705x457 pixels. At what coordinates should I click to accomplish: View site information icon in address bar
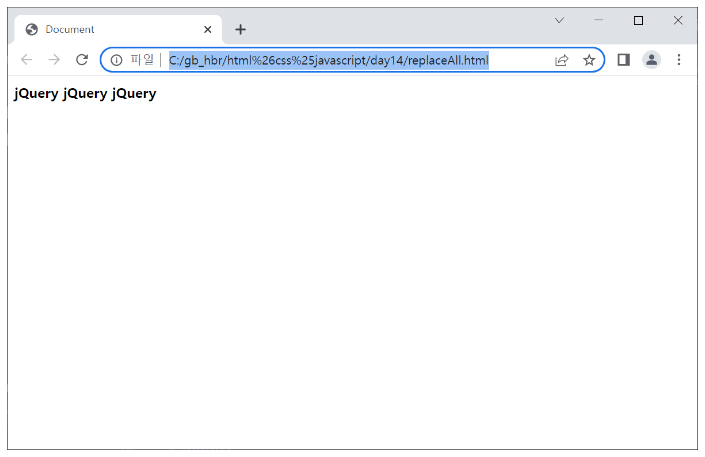[x=116, y=60]
